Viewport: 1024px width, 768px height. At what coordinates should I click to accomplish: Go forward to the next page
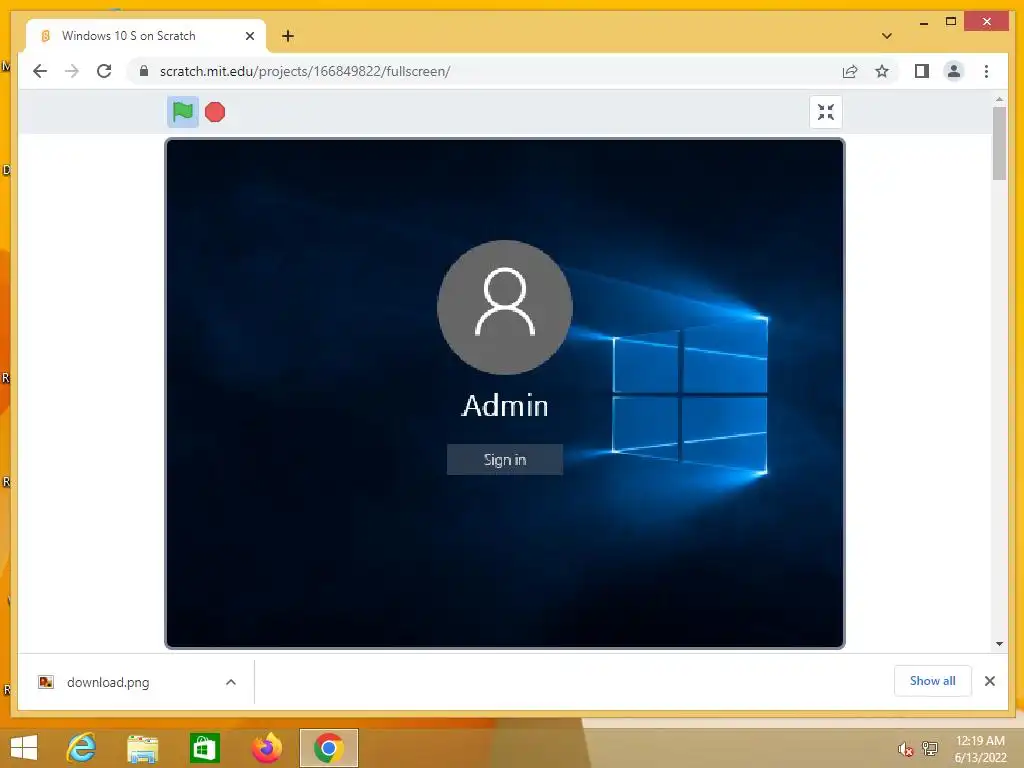coord(72,71)
